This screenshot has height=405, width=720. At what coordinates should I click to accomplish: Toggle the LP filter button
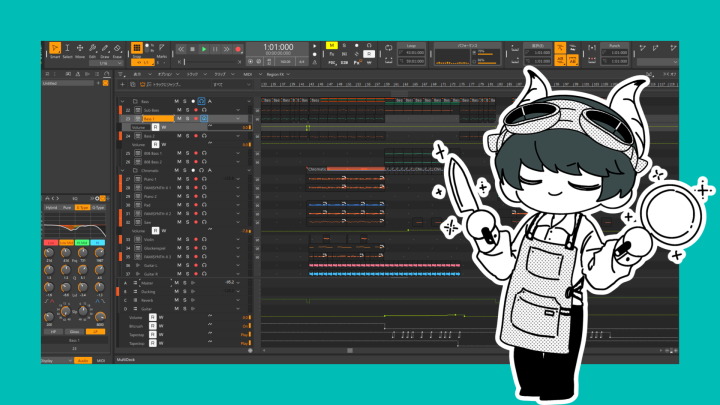(x=96, y=332)
